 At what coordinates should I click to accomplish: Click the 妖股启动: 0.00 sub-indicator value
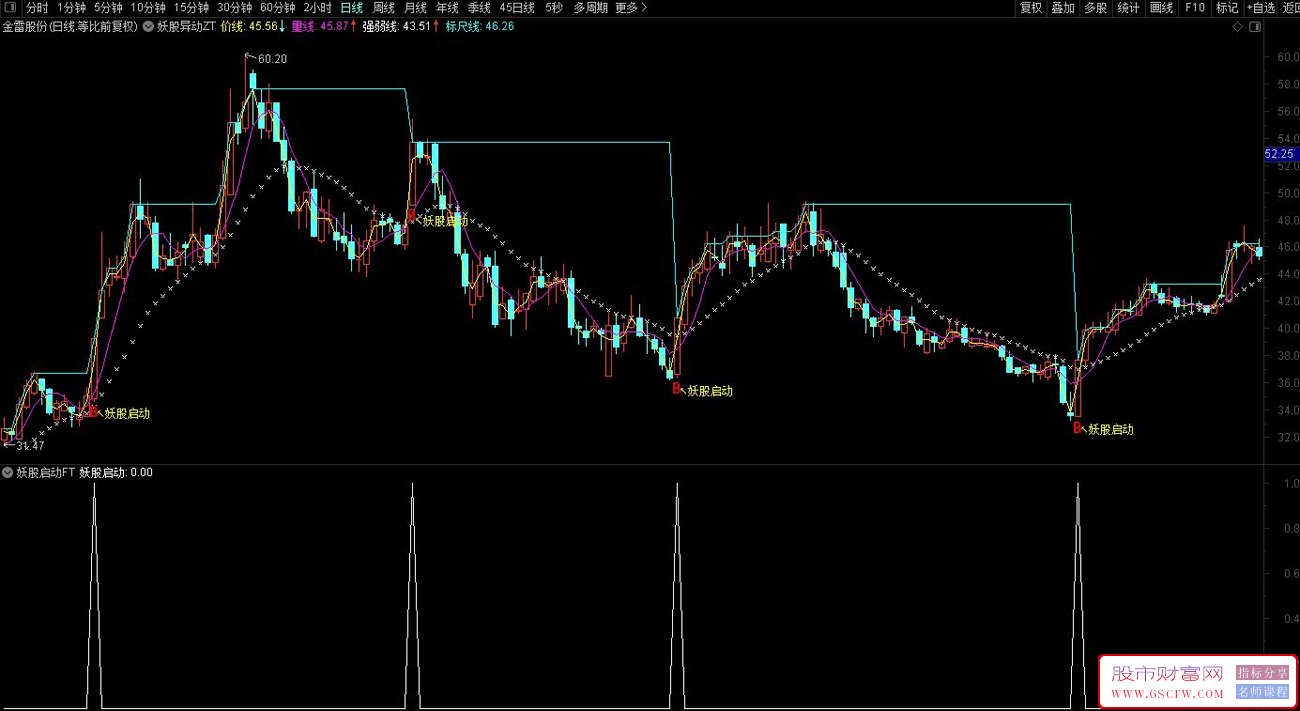click(x=116, y=472)
